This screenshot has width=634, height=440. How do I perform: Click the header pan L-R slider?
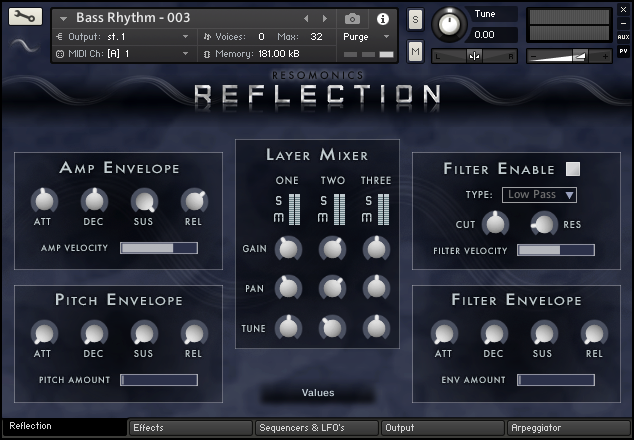point(474,56)
